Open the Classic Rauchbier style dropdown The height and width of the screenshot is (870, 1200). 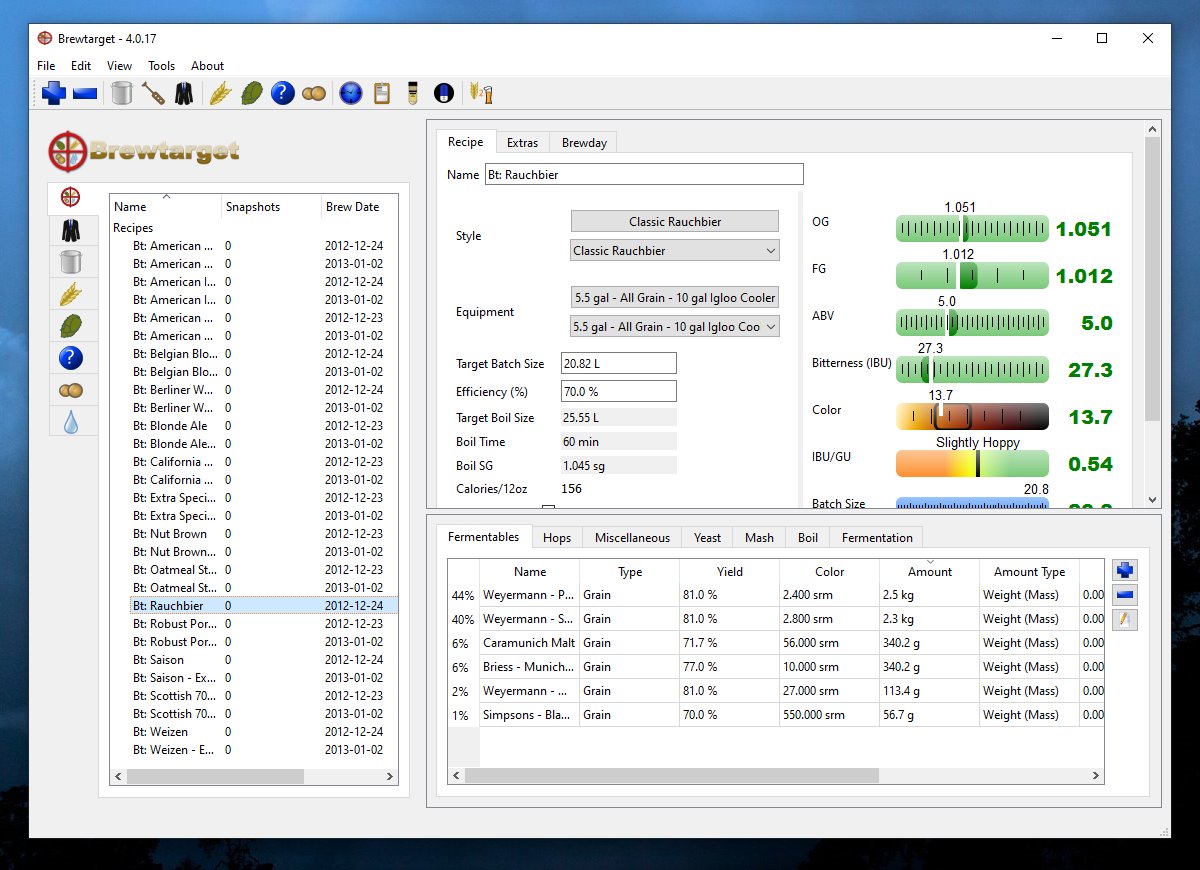tap(675, 251)
